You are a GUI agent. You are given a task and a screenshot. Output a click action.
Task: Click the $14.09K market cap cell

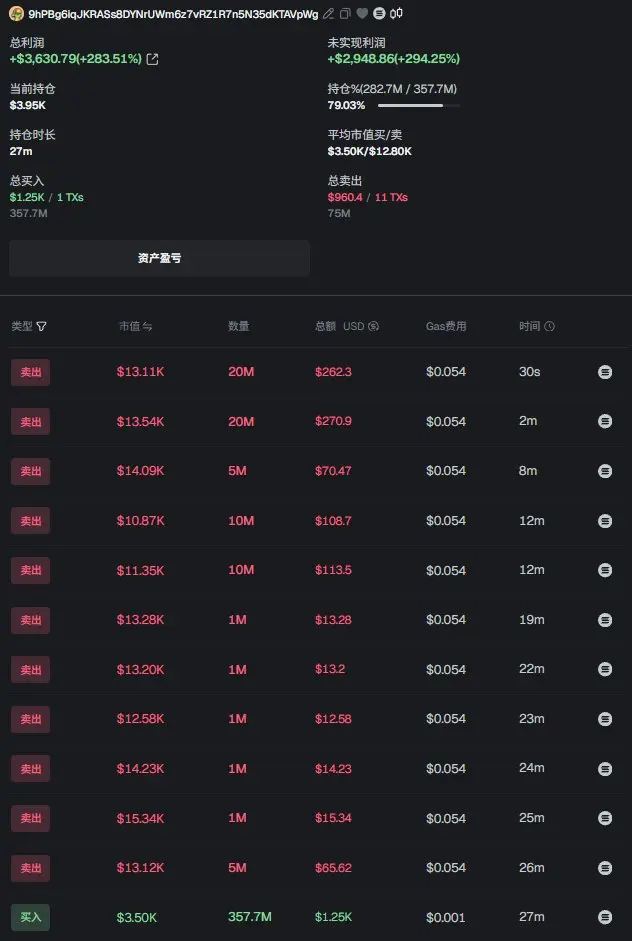tap(140, 471)
